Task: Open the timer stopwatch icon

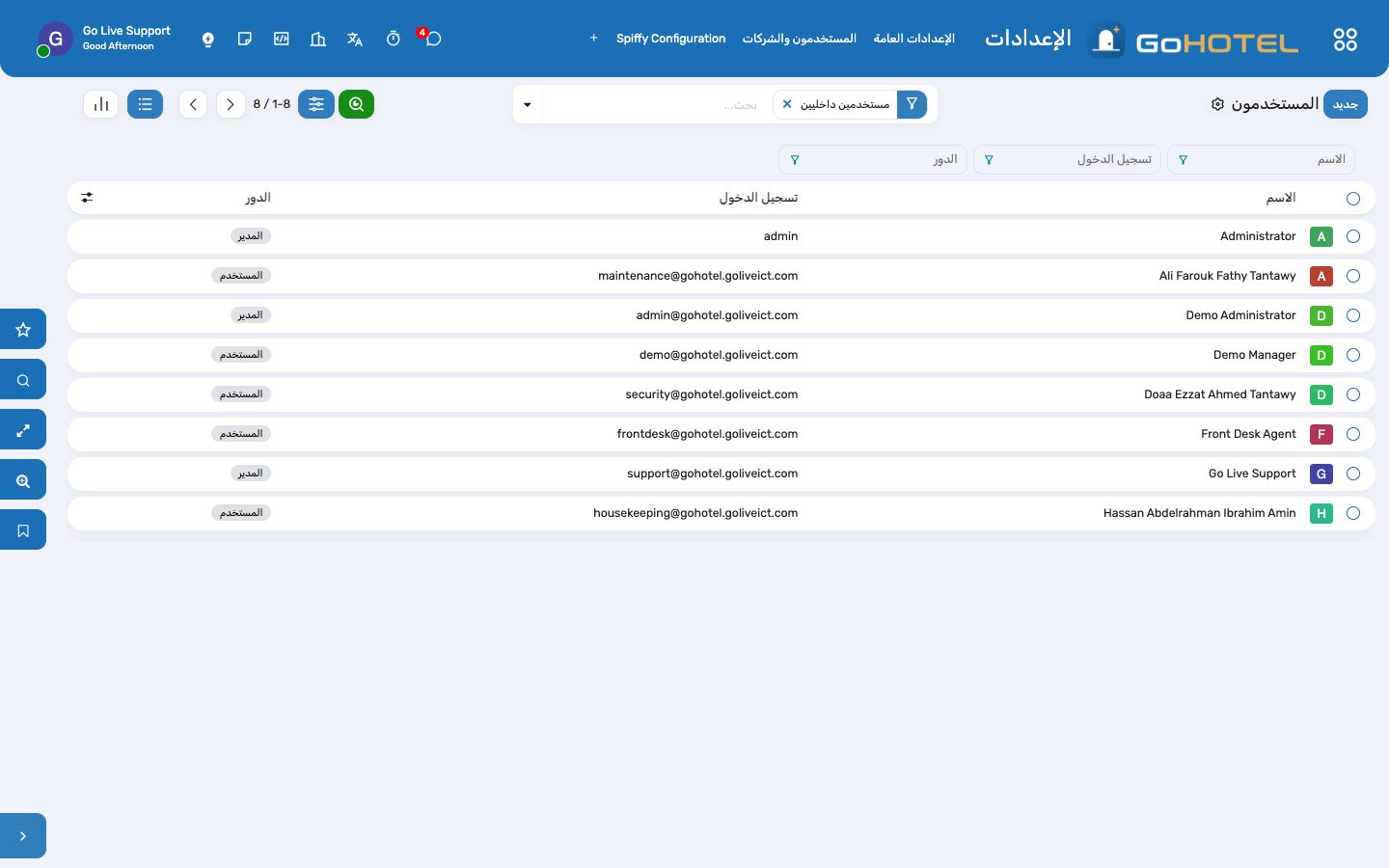Action: [393, 39]
